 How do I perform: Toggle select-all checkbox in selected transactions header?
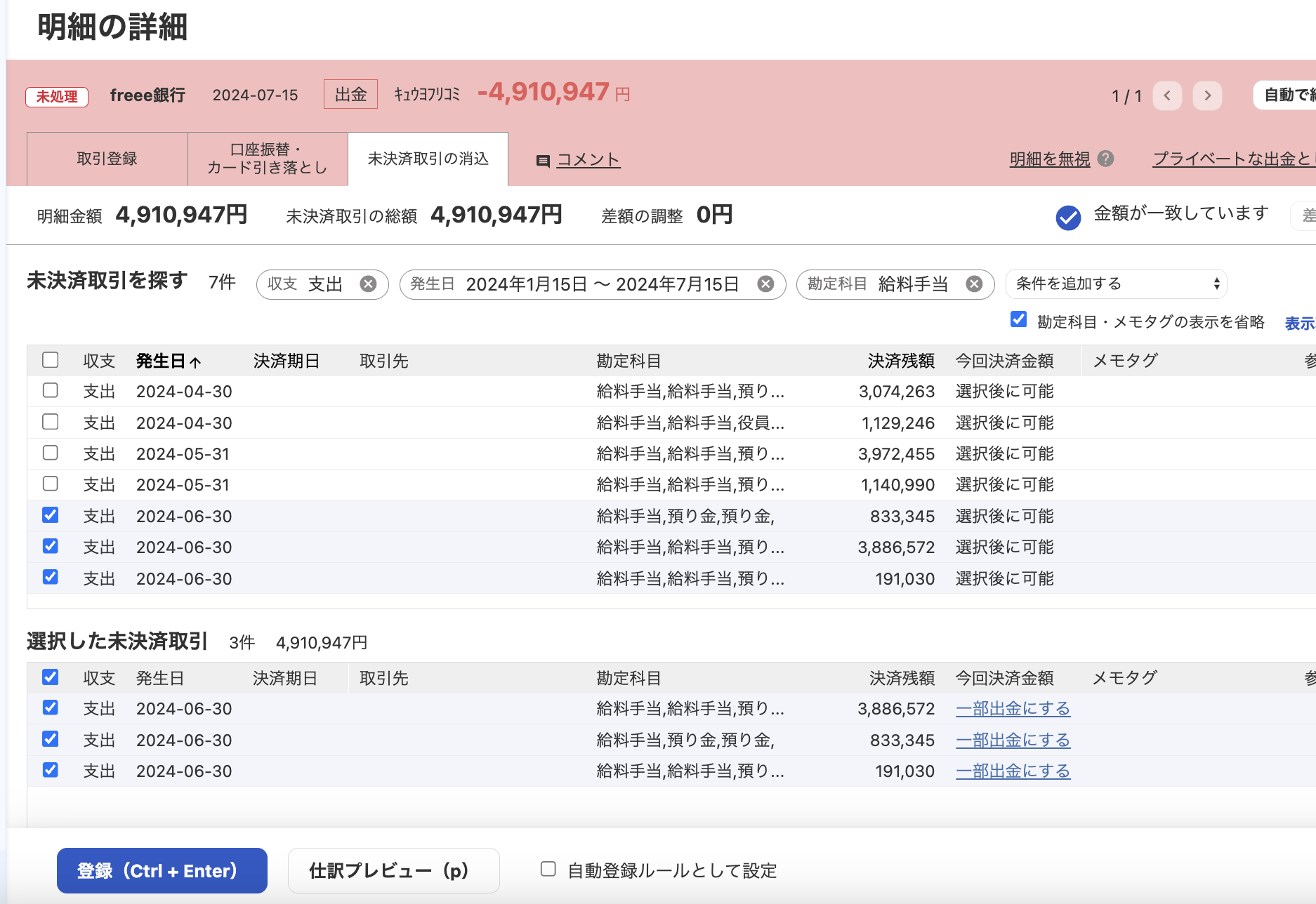(50, 677)
